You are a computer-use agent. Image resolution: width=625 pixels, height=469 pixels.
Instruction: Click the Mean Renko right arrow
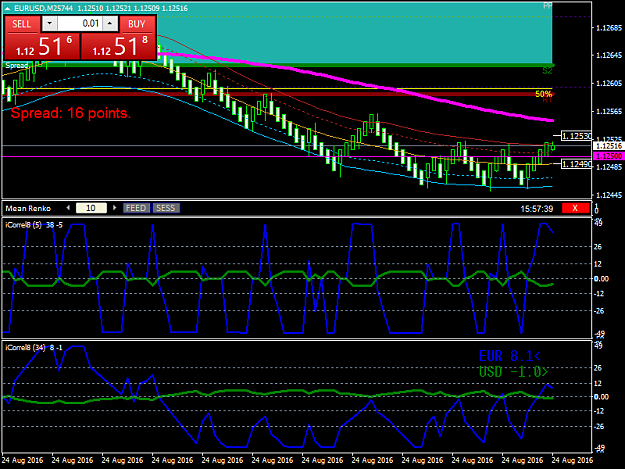click(114, 208)
